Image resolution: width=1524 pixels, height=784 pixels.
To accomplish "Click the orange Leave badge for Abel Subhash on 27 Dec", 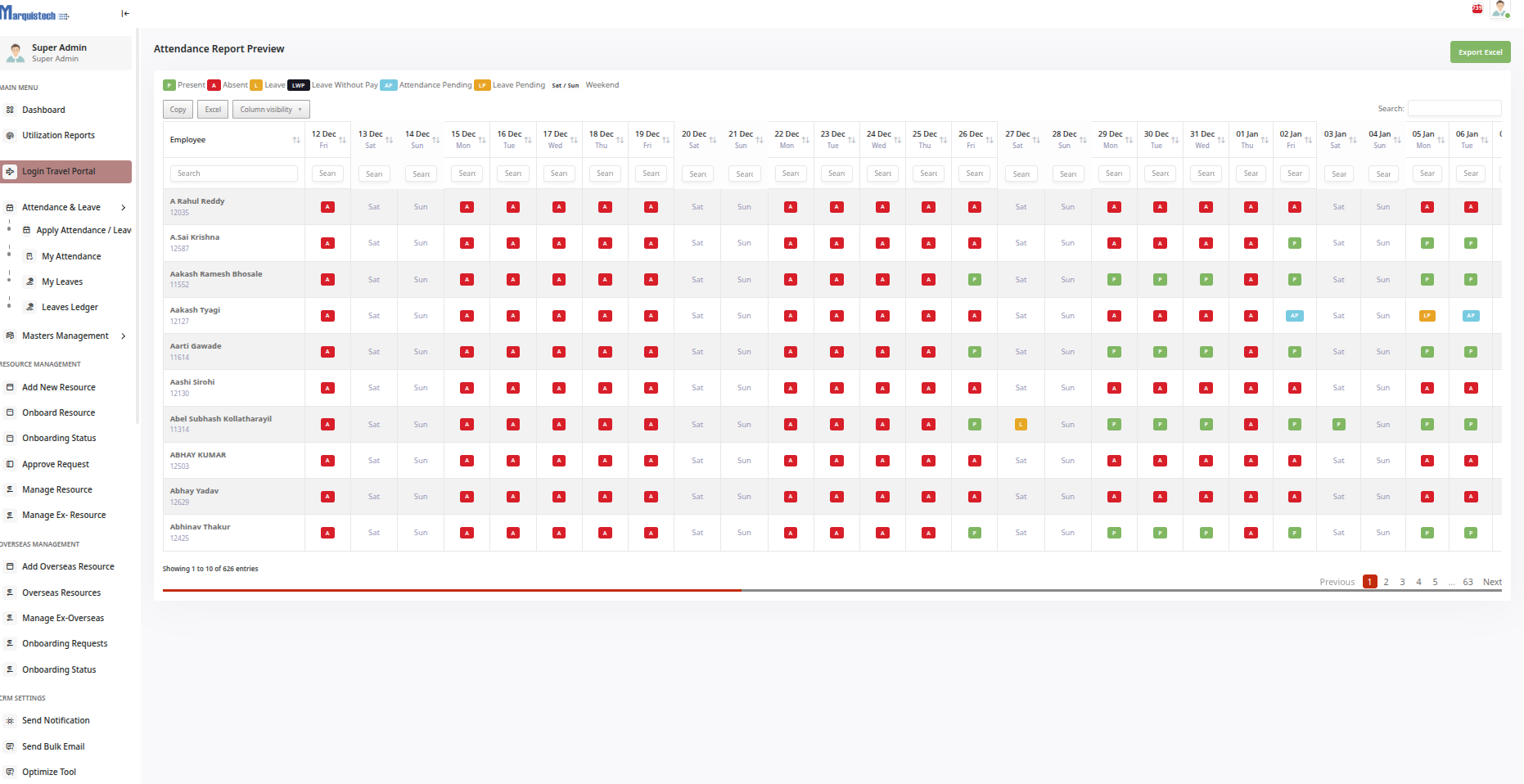I will [x=1021, y=425].
